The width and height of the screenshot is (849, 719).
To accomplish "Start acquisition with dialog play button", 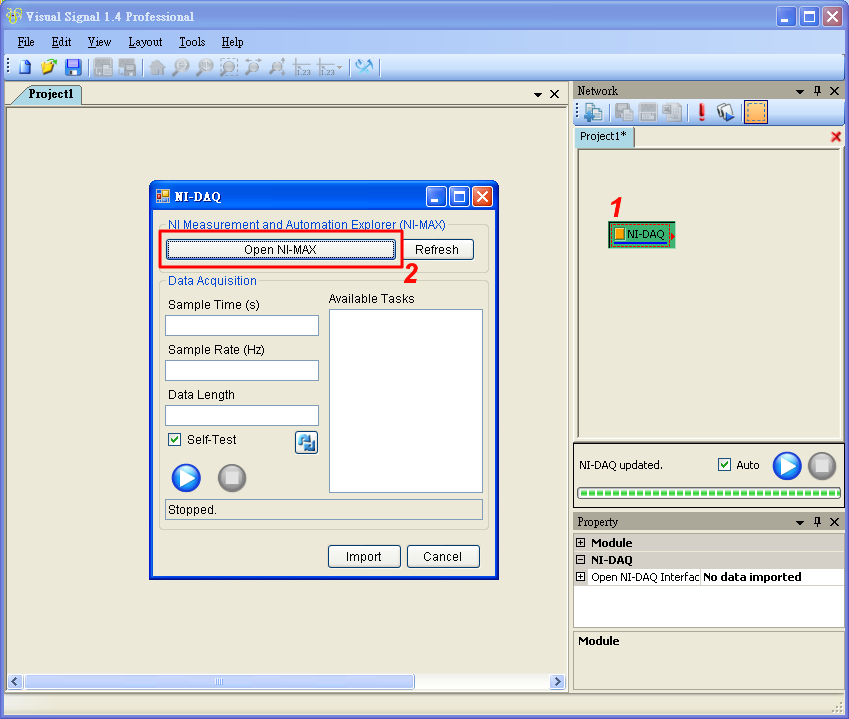I will pos(186,478).
